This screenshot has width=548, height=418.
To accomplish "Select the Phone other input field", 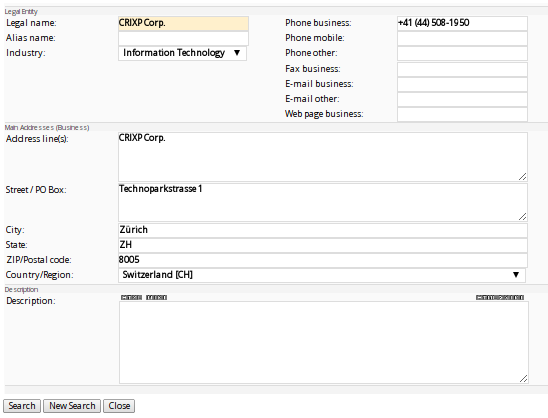I will click(x=462, y=53).
